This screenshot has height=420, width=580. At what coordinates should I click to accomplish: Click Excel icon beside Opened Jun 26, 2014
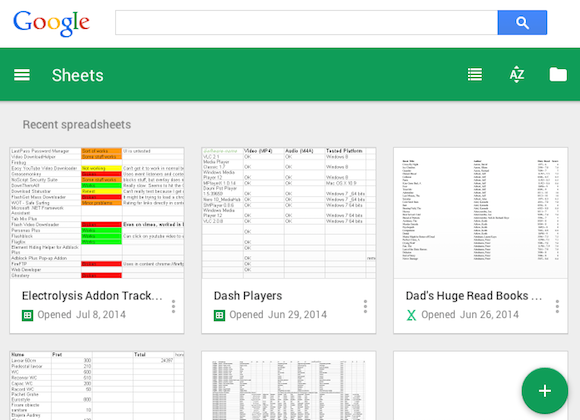point(411,315)
